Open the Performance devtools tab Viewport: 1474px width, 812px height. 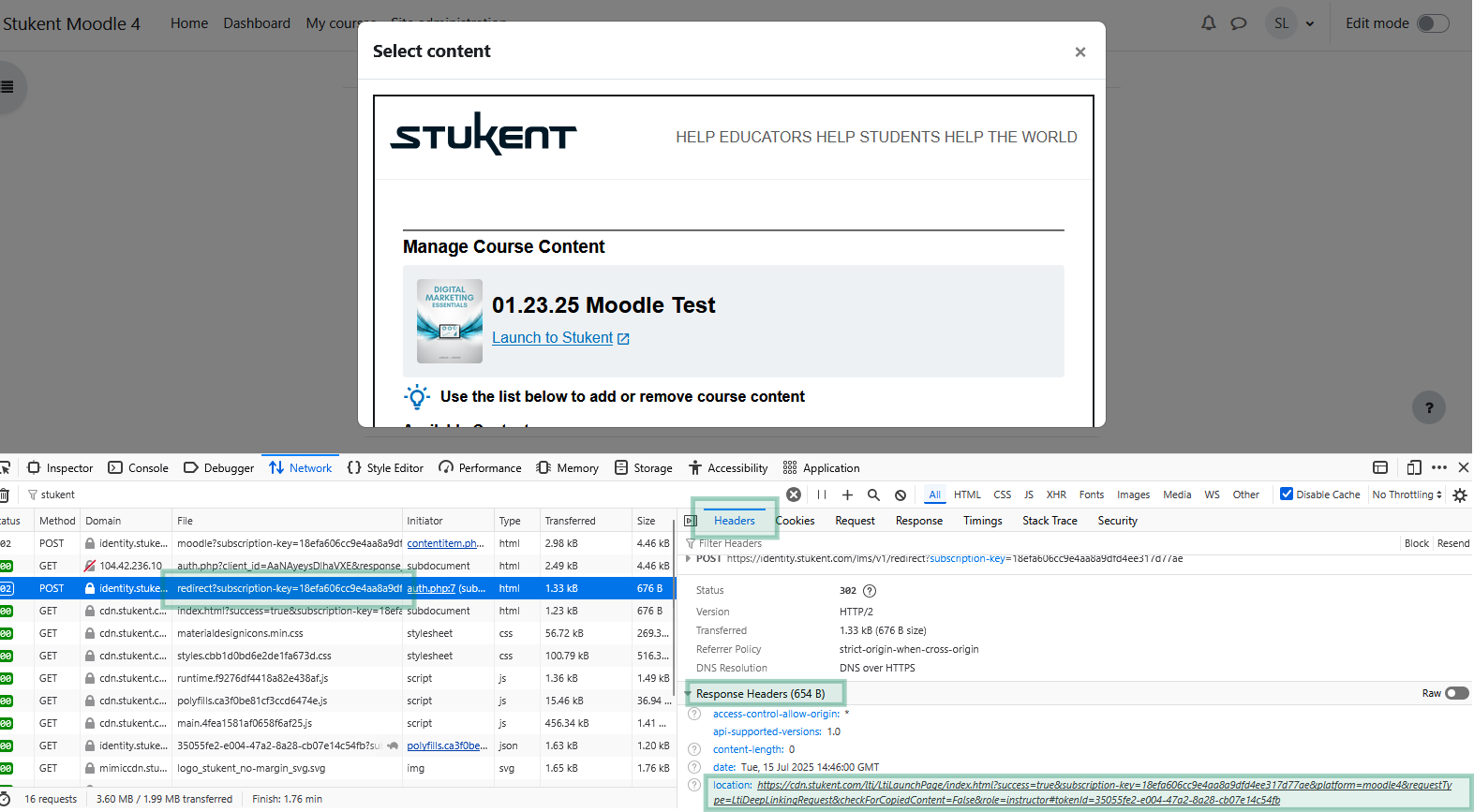(x=480, y=468)
